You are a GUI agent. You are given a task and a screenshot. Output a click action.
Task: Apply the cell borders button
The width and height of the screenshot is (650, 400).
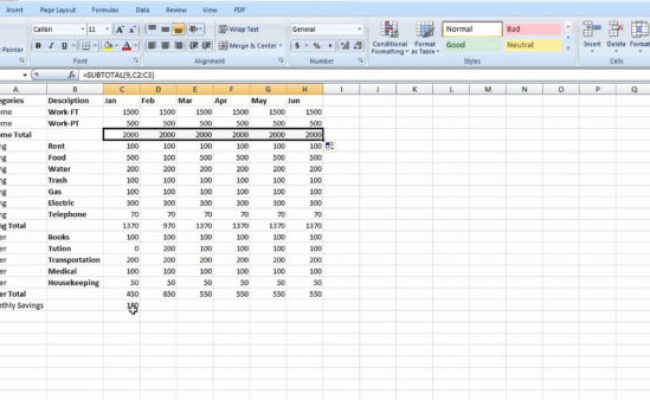pos(85,46)
